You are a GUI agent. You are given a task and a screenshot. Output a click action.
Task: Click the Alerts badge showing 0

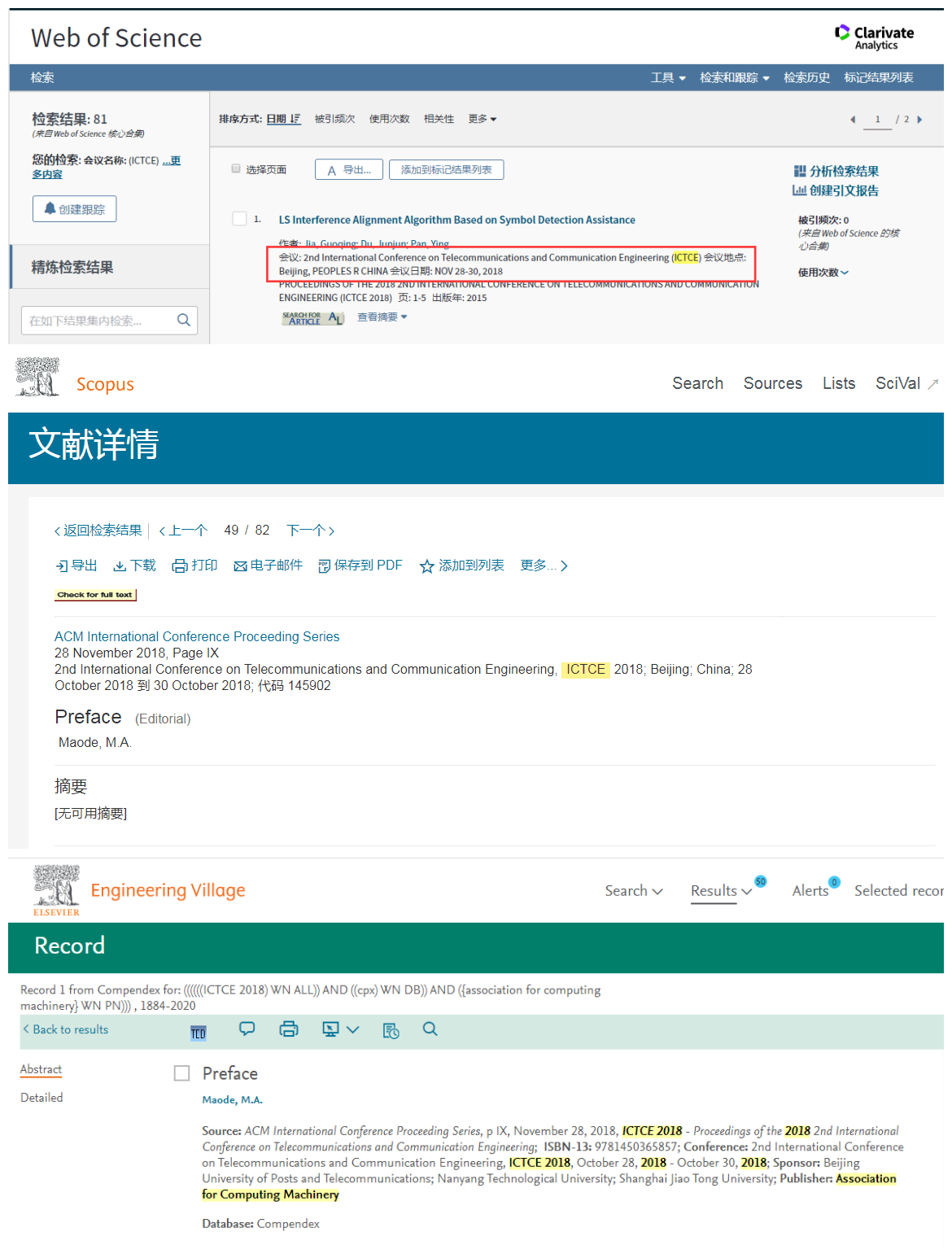834,882
